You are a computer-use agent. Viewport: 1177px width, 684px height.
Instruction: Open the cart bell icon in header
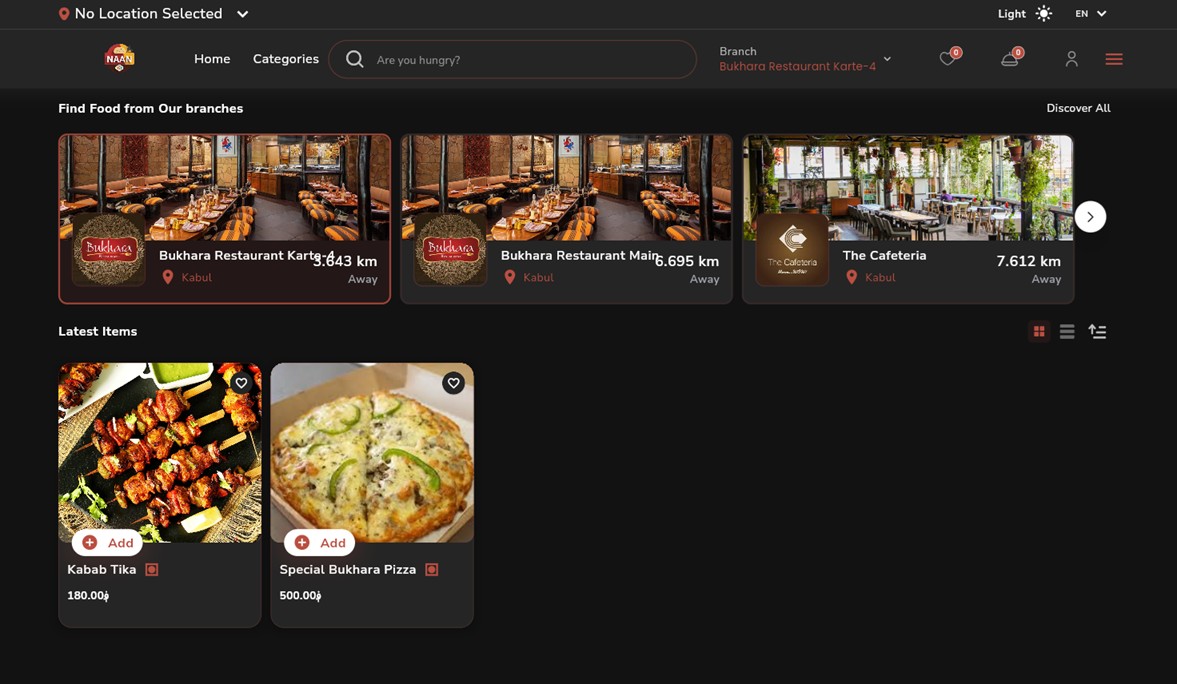[1010, 59]
